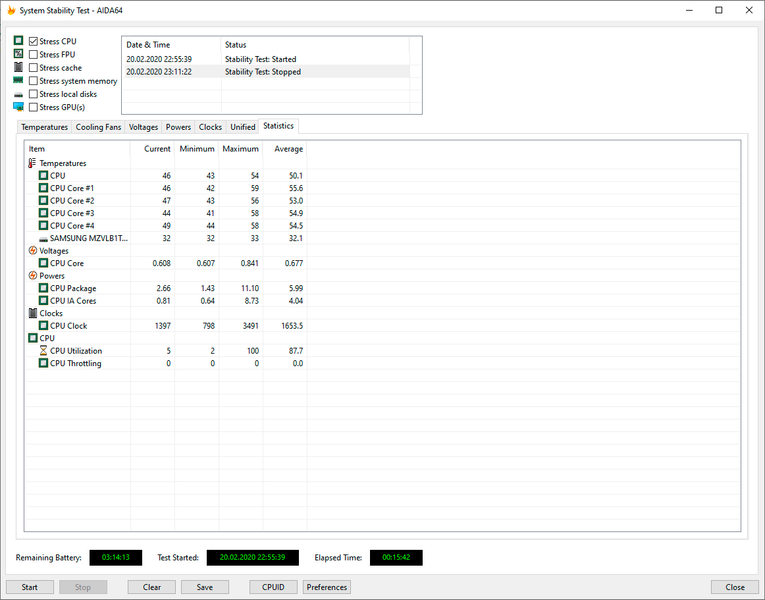765x600 pixels.
Task: Click the icon beside CPU IA Cores
Action: coord(43,300)
